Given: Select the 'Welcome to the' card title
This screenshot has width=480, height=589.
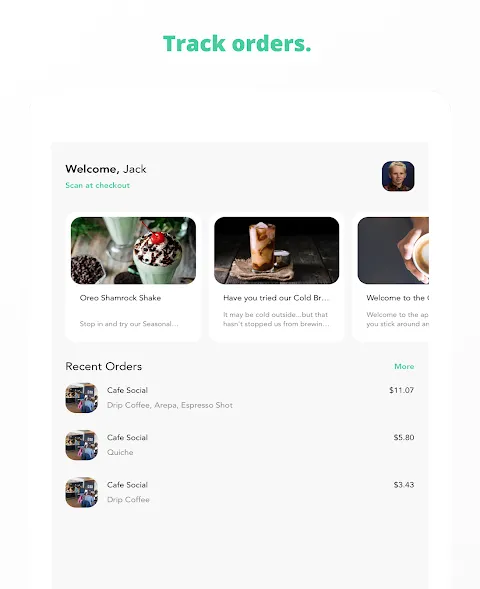Looking at the screenshot, I should coord(398,298).
